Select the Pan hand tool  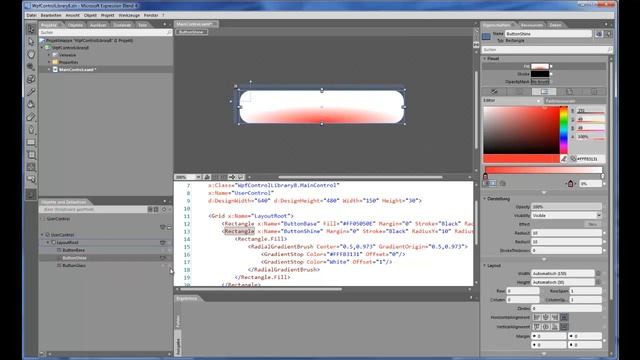pyautogui.click(x=31, y=54)
